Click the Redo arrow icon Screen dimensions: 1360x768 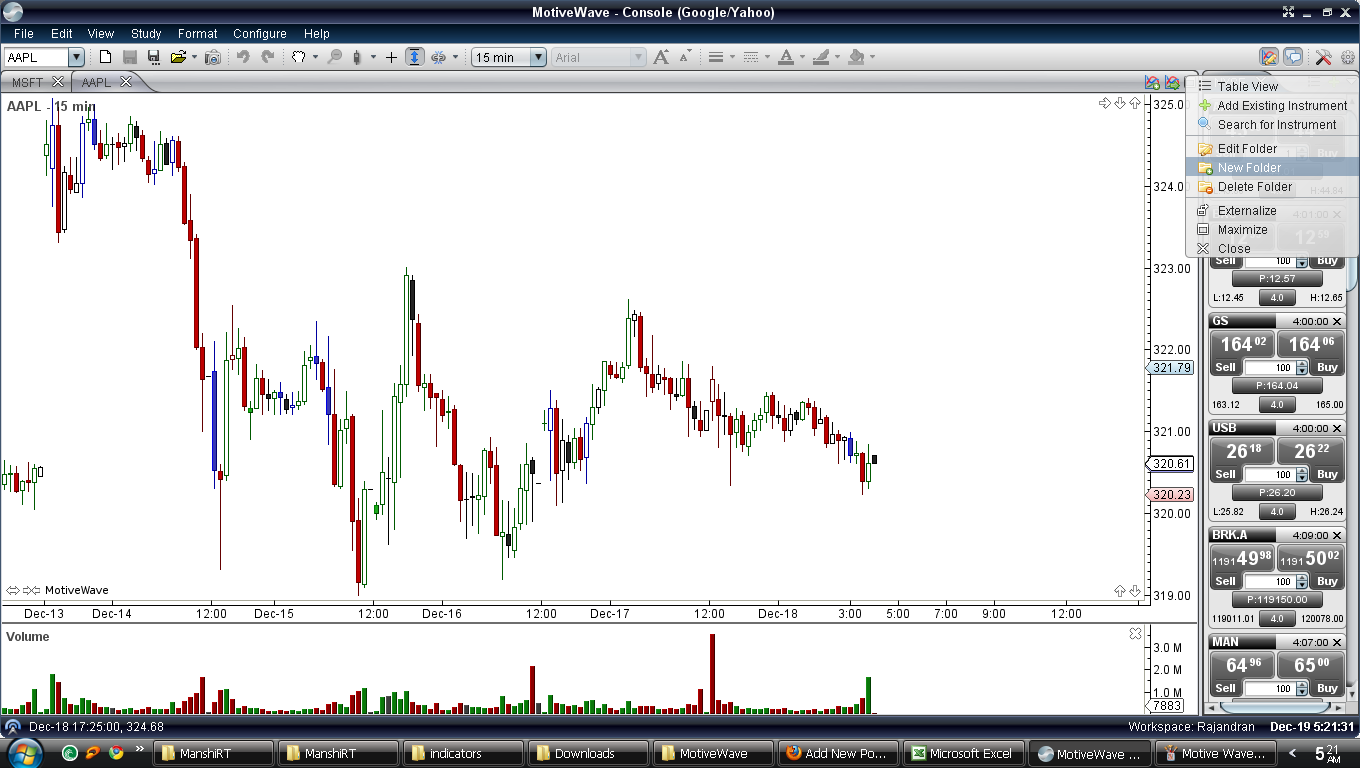pos(268,57)
